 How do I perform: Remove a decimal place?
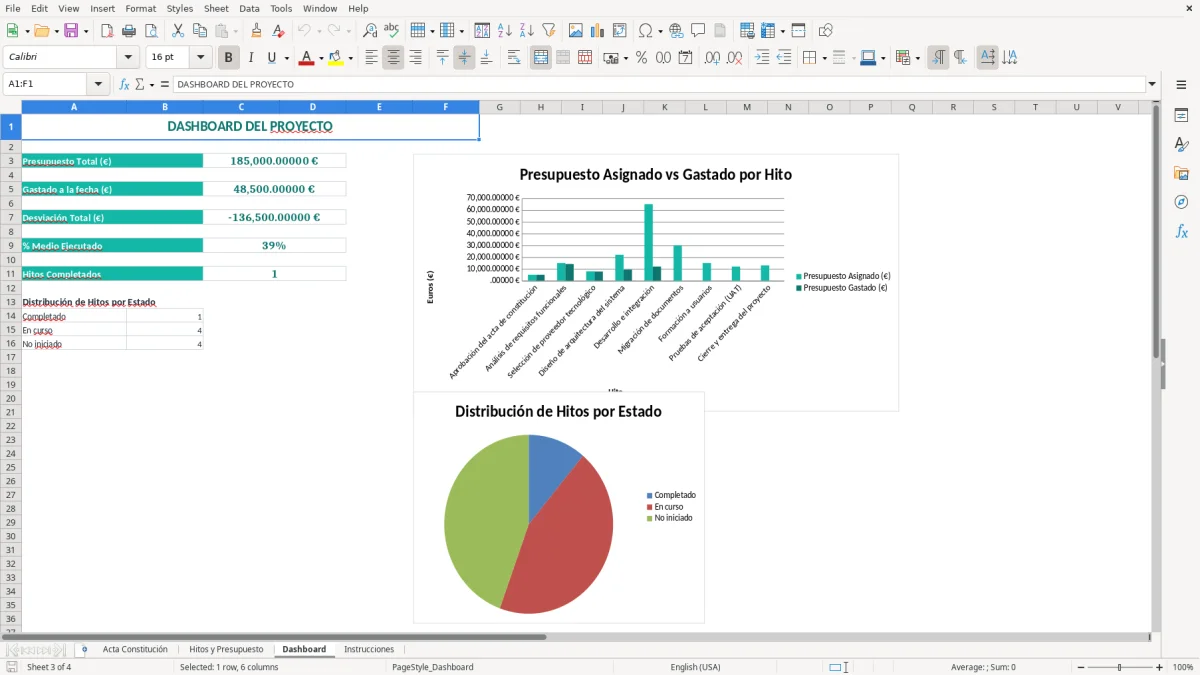735,58
